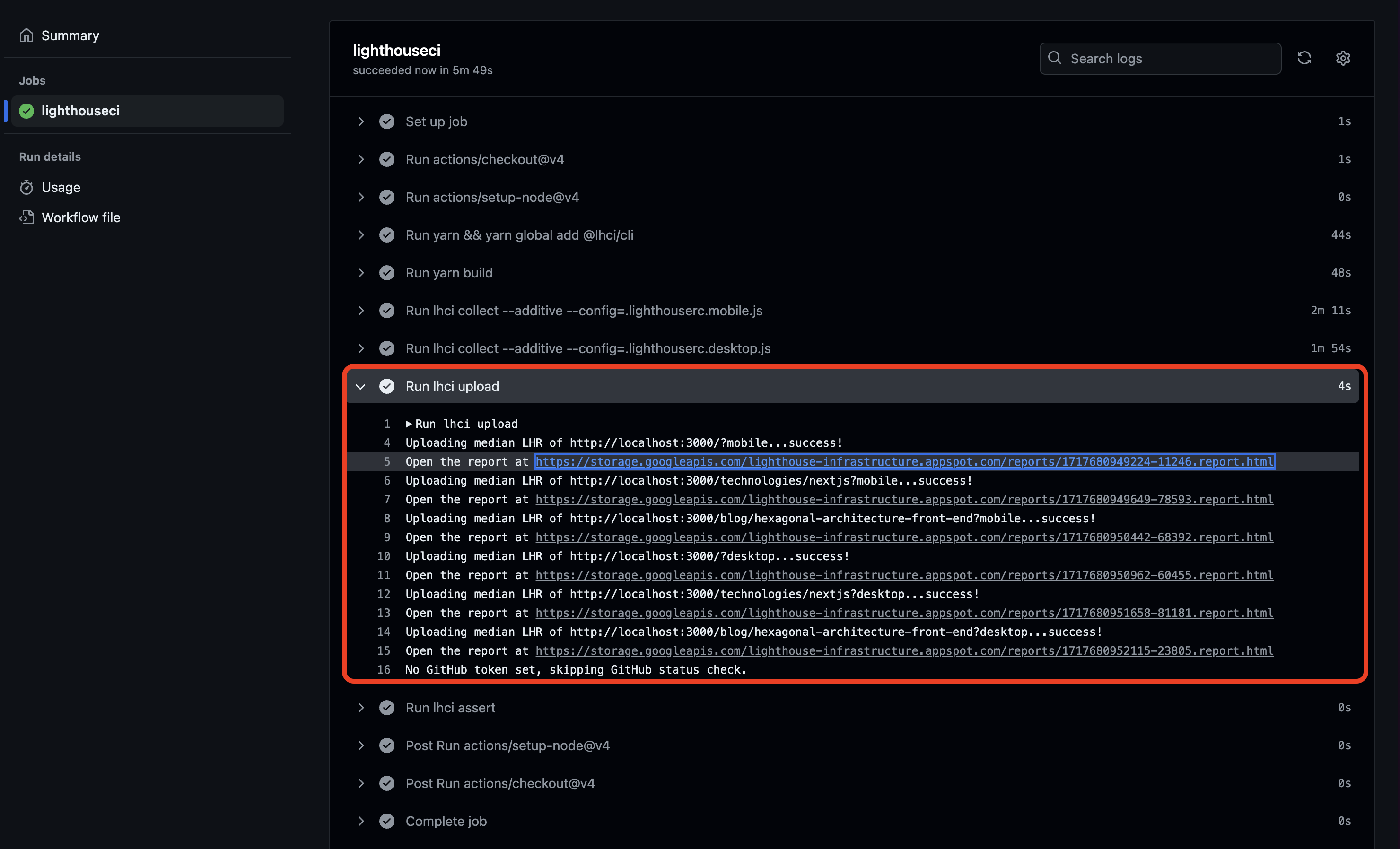Click the search magnifier icon in logs field
1400x849 pixels.
pos(1055,58)
